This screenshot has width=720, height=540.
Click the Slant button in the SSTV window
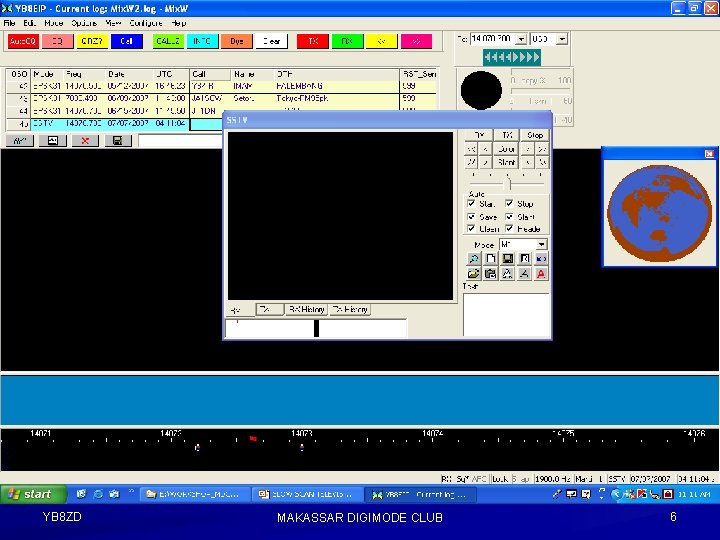[x=506, y=162]
